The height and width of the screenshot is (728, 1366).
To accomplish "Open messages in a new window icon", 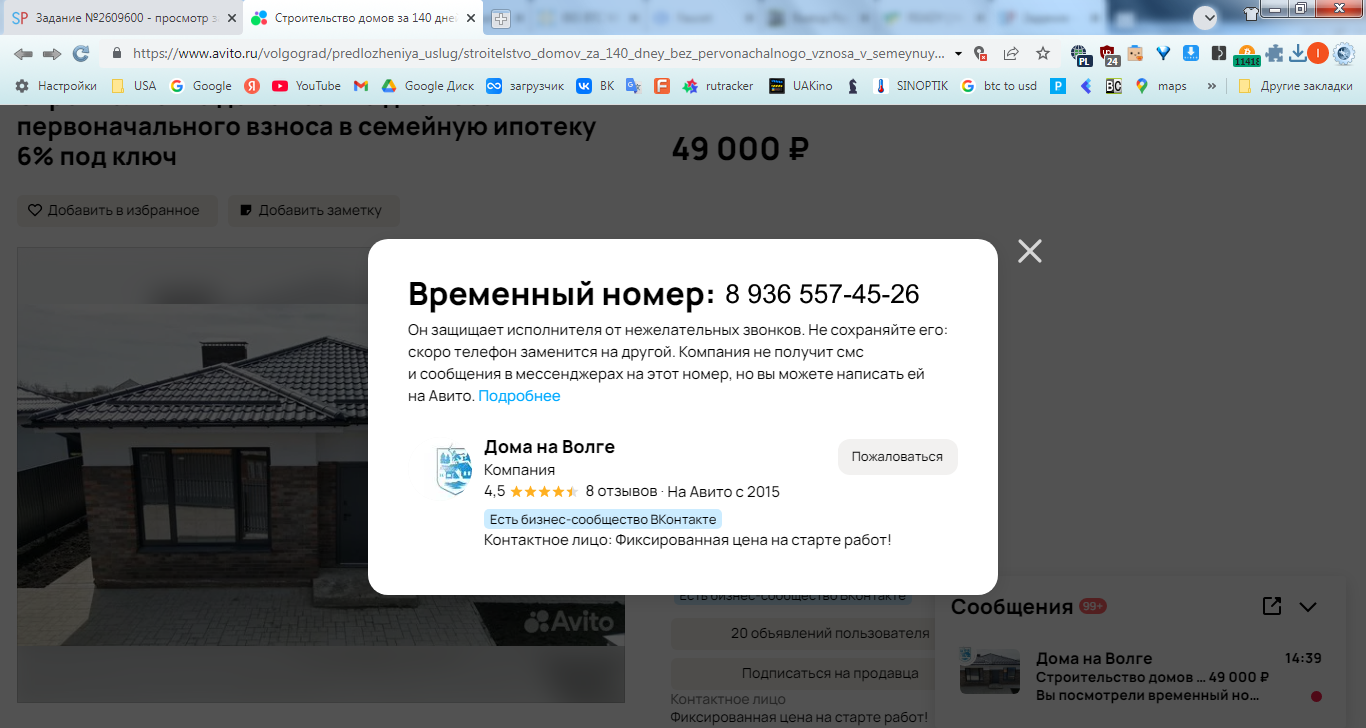I will tap(1271, 606).
